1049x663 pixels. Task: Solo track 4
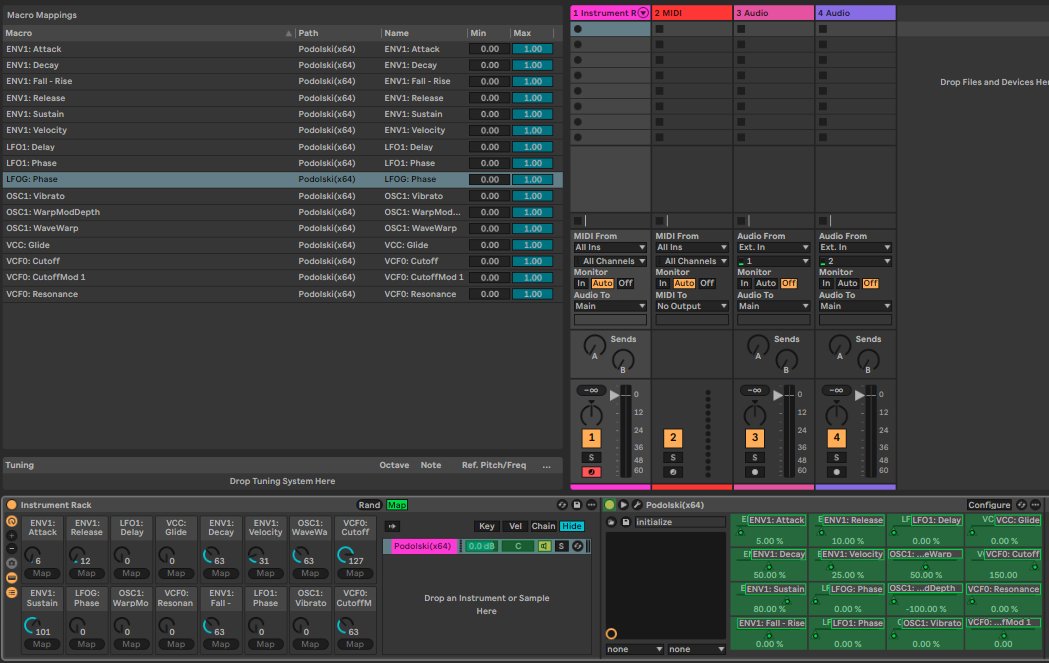836,458
